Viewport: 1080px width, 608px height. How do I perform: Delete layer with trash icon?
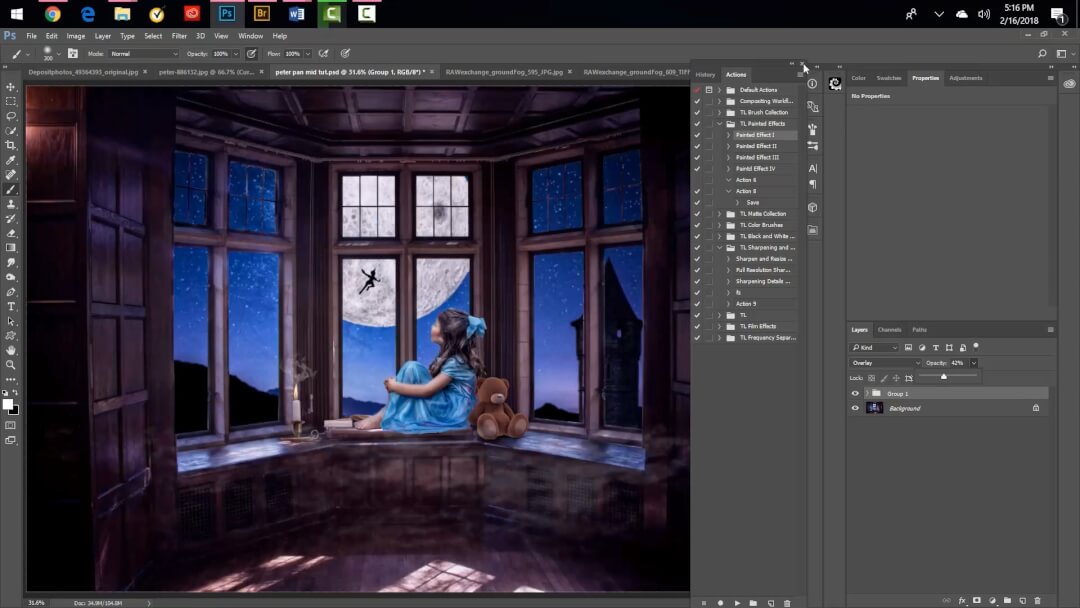1038,601
